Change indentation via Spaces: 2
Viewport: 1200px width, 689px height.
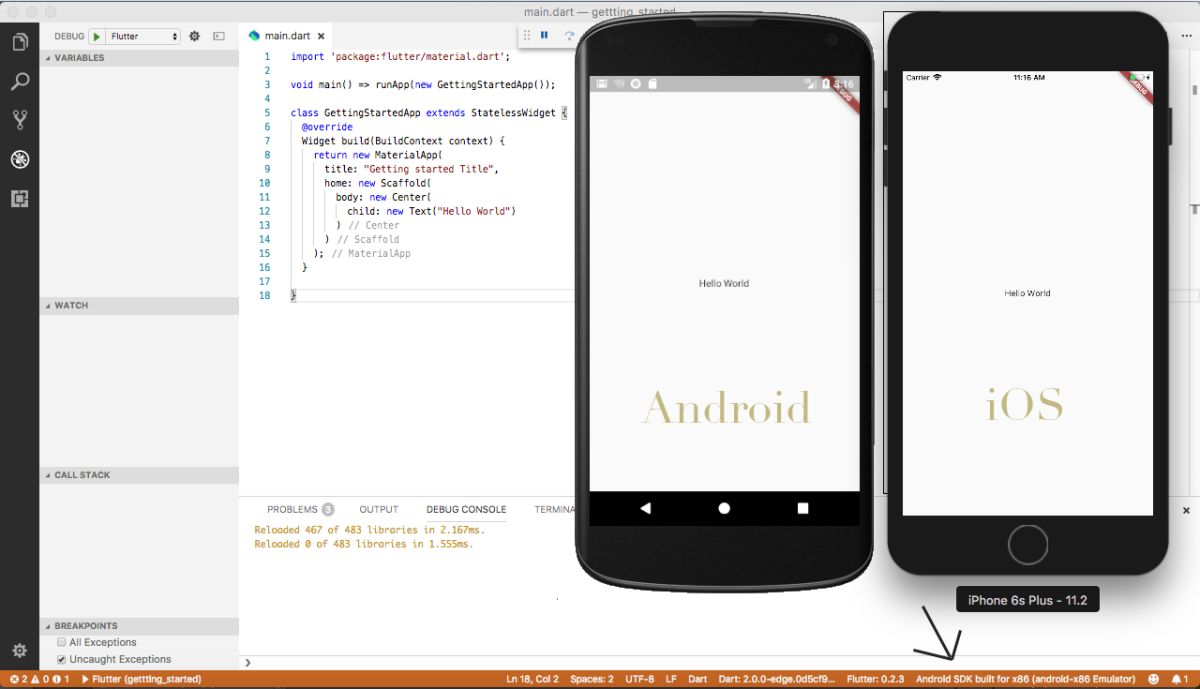592,679
